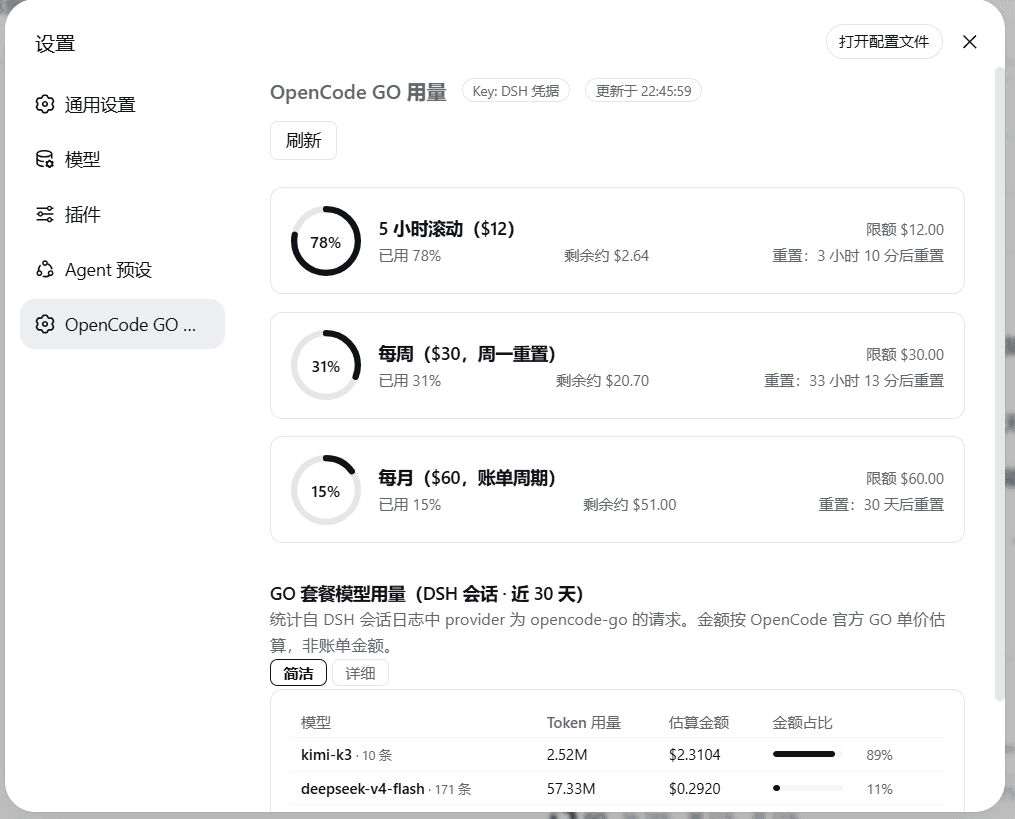1015x819 pixels.
Task: Click the 33 小时 13 分后重置 text
Action: (x=876, y=381)
